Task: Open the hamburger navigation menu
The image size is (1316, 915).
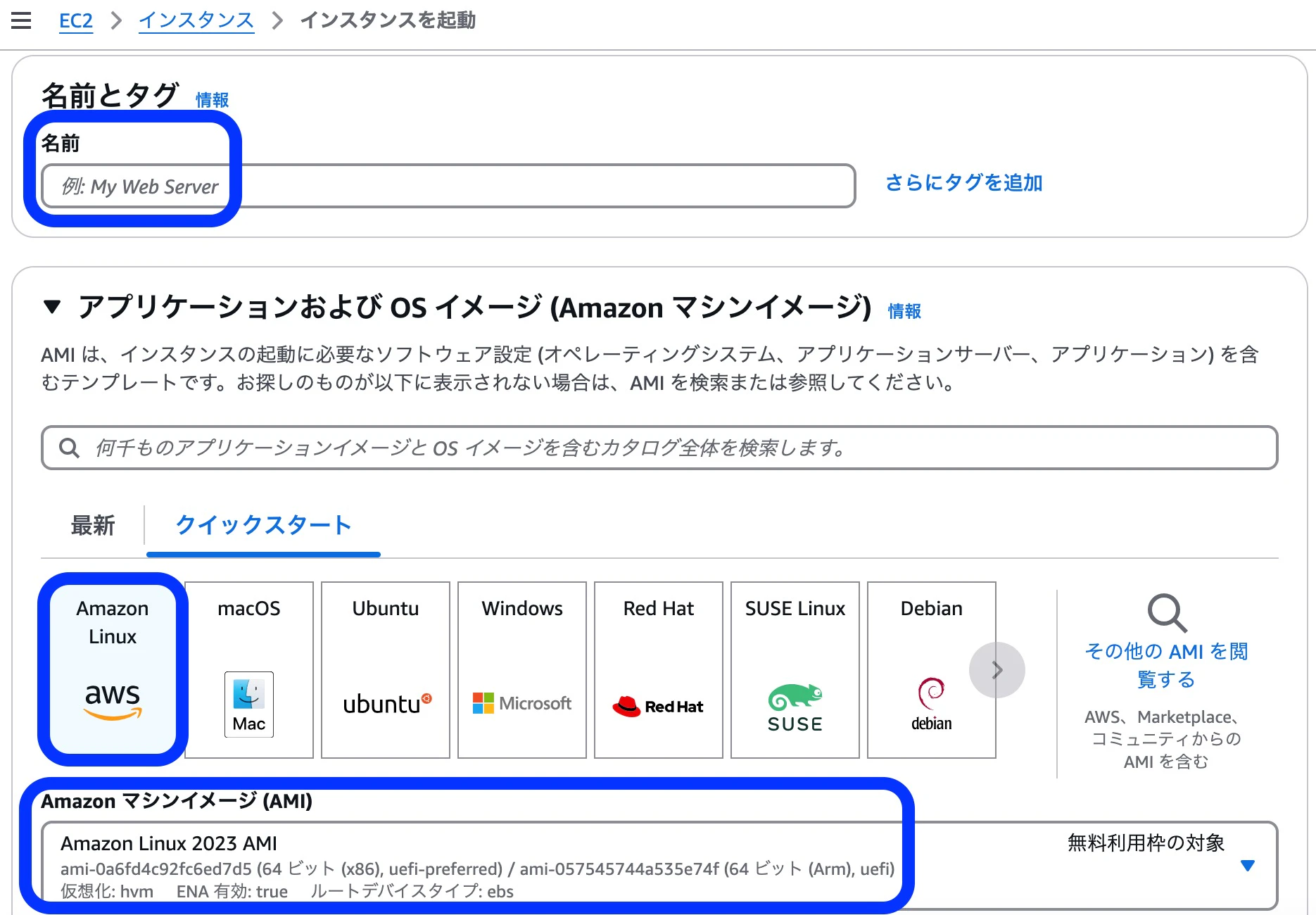Action: (21, 20)
